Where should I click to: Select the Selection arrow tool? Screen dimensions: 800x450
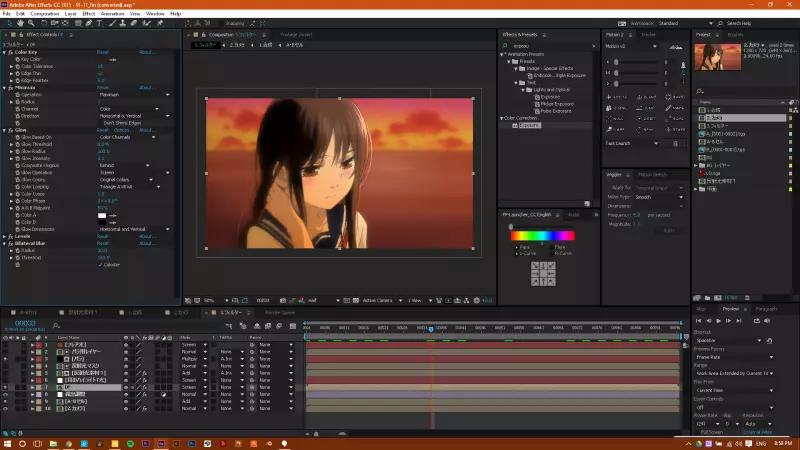pos(9,23)
